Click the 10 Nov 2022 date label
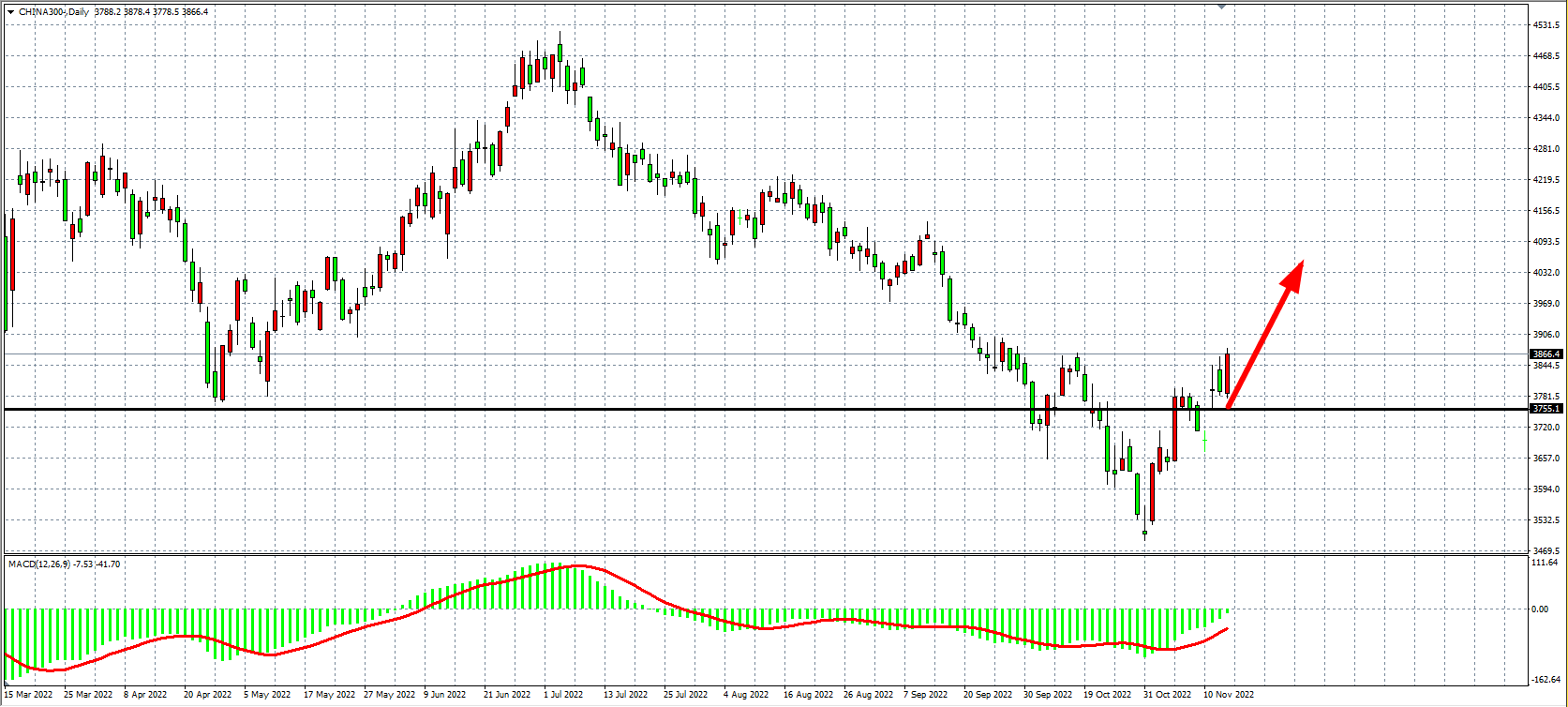Image resolution: width=1568 pixels, height=707 pixels. [x=1229, y=695]
